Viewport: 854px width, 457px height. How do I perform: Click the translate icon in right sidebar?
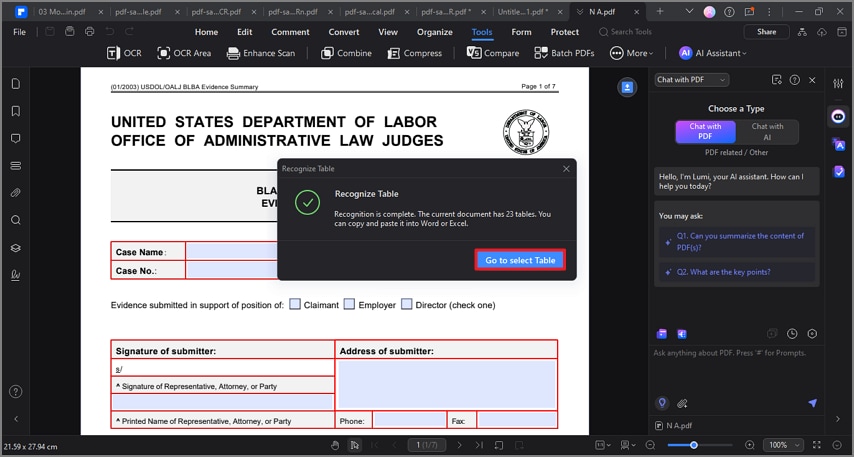pos(838,144)
